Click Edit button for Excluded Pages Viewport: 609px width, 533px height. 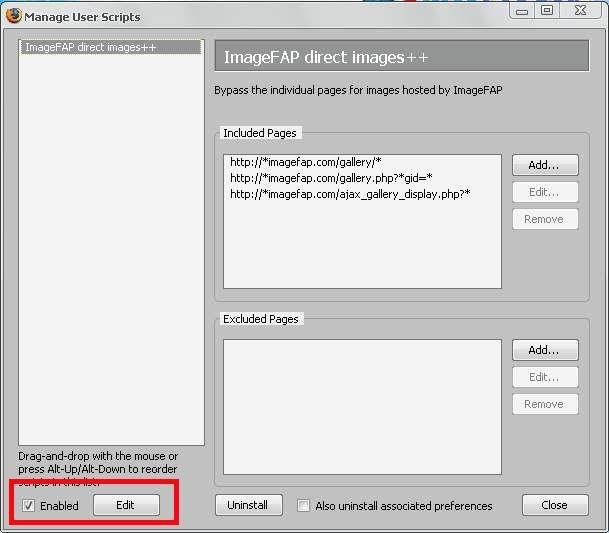(545, 377)
